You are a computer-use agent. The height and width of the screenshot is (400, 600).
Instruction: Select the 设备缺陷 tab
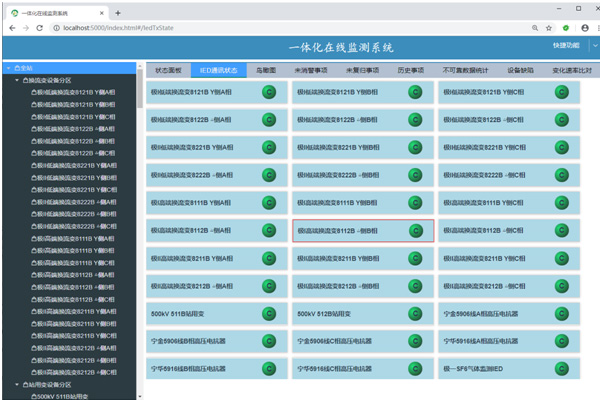coord(521,71)
